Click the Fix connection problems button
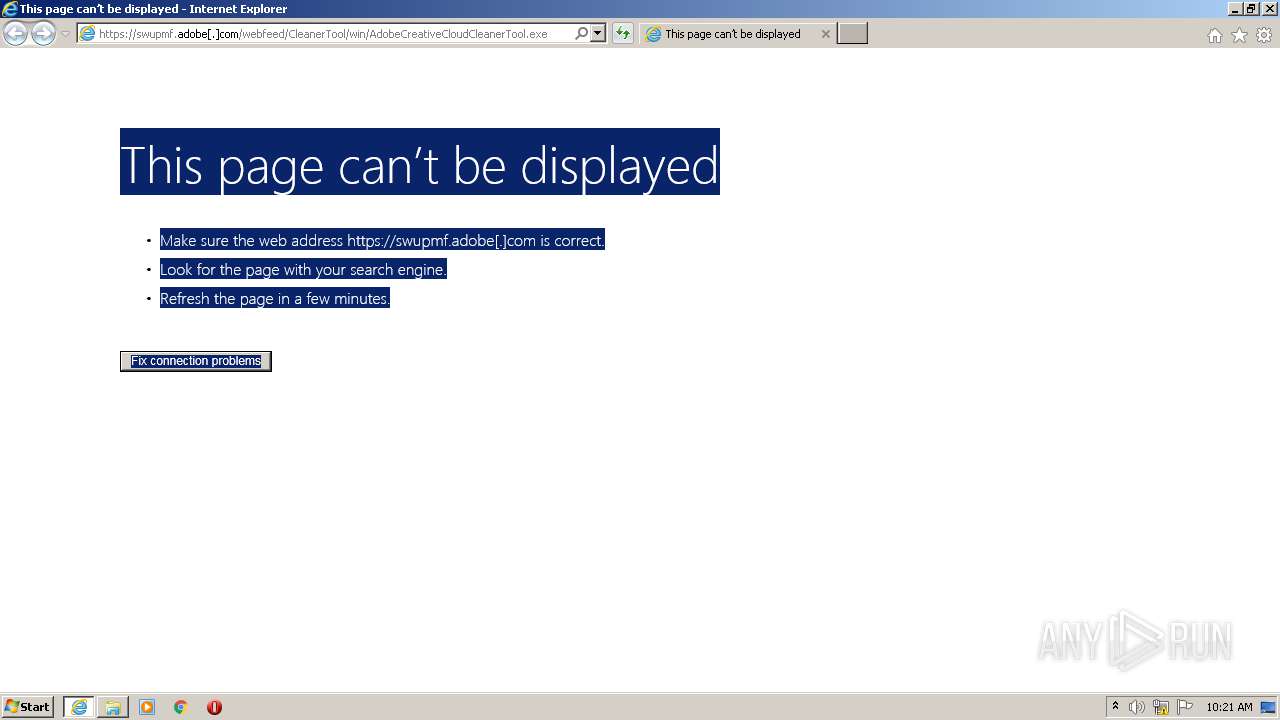 click(196, 361)
